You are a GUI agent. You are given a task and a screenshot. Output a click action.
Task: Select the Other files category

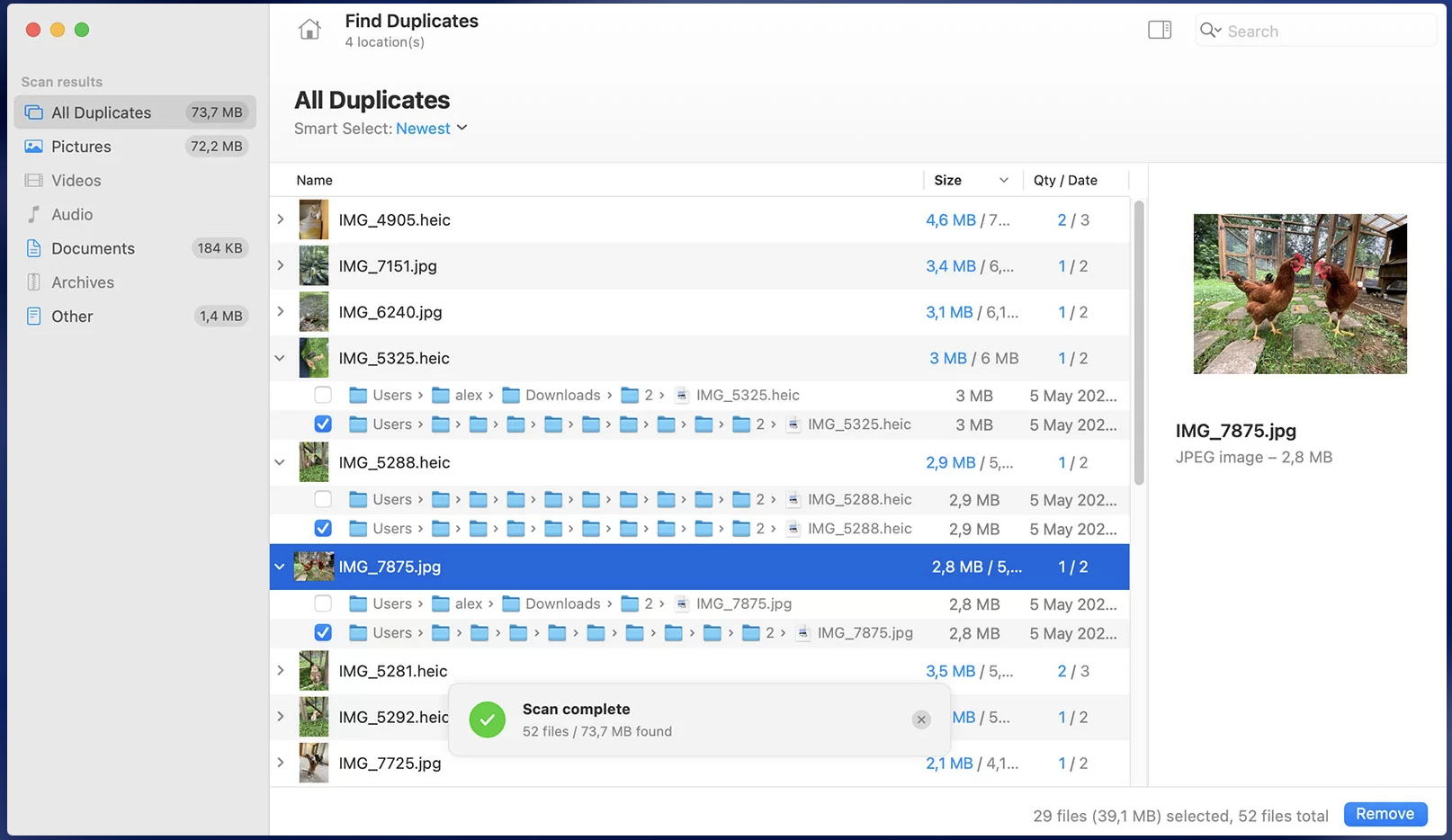click(x=72, y=316)
